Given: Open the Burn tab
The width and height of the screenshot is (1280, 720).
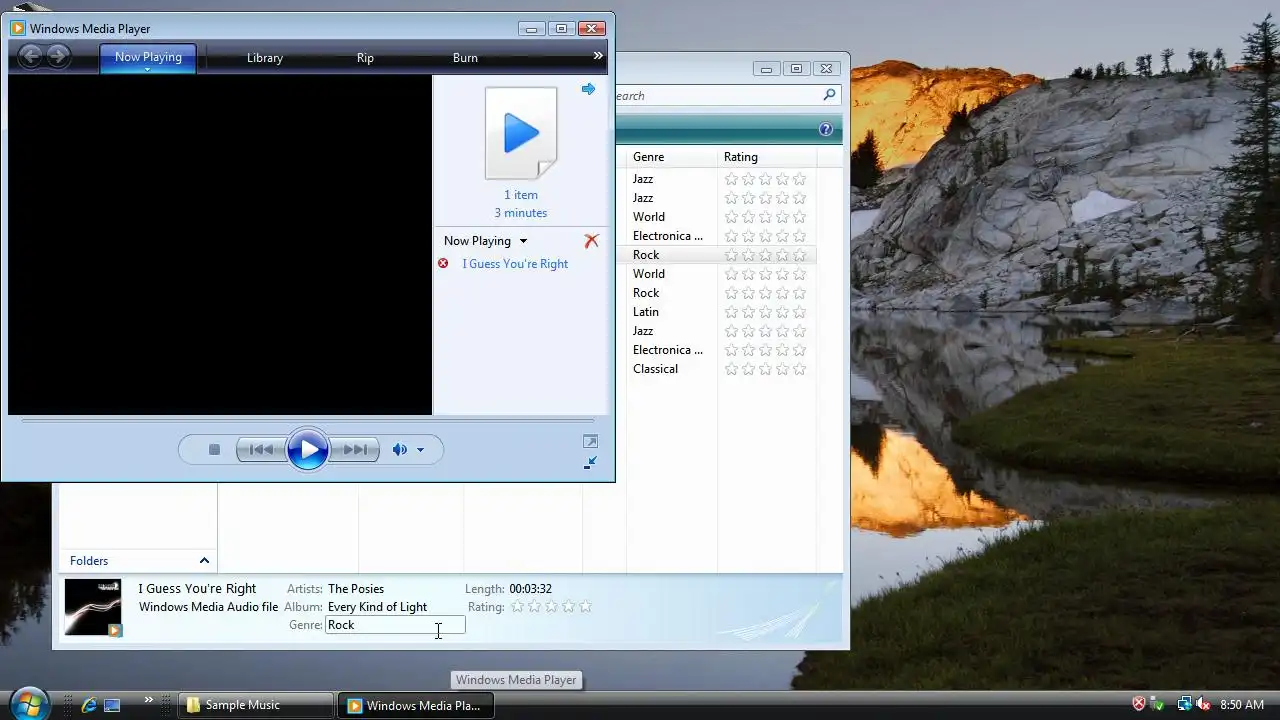Looking at the screenshot, I should pyautogui.click(x=465, y=58).
